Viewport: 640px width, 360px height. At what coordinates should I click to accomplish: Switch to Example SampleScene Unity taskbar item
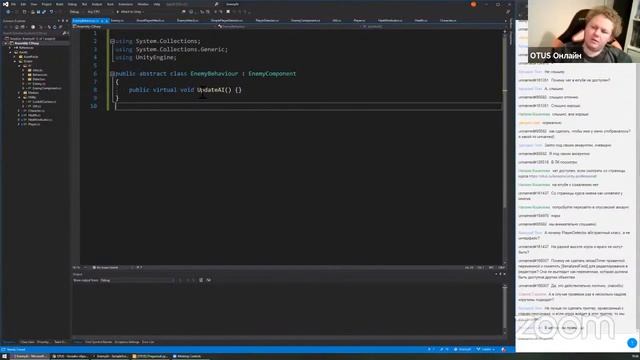[x=110, y=356]
